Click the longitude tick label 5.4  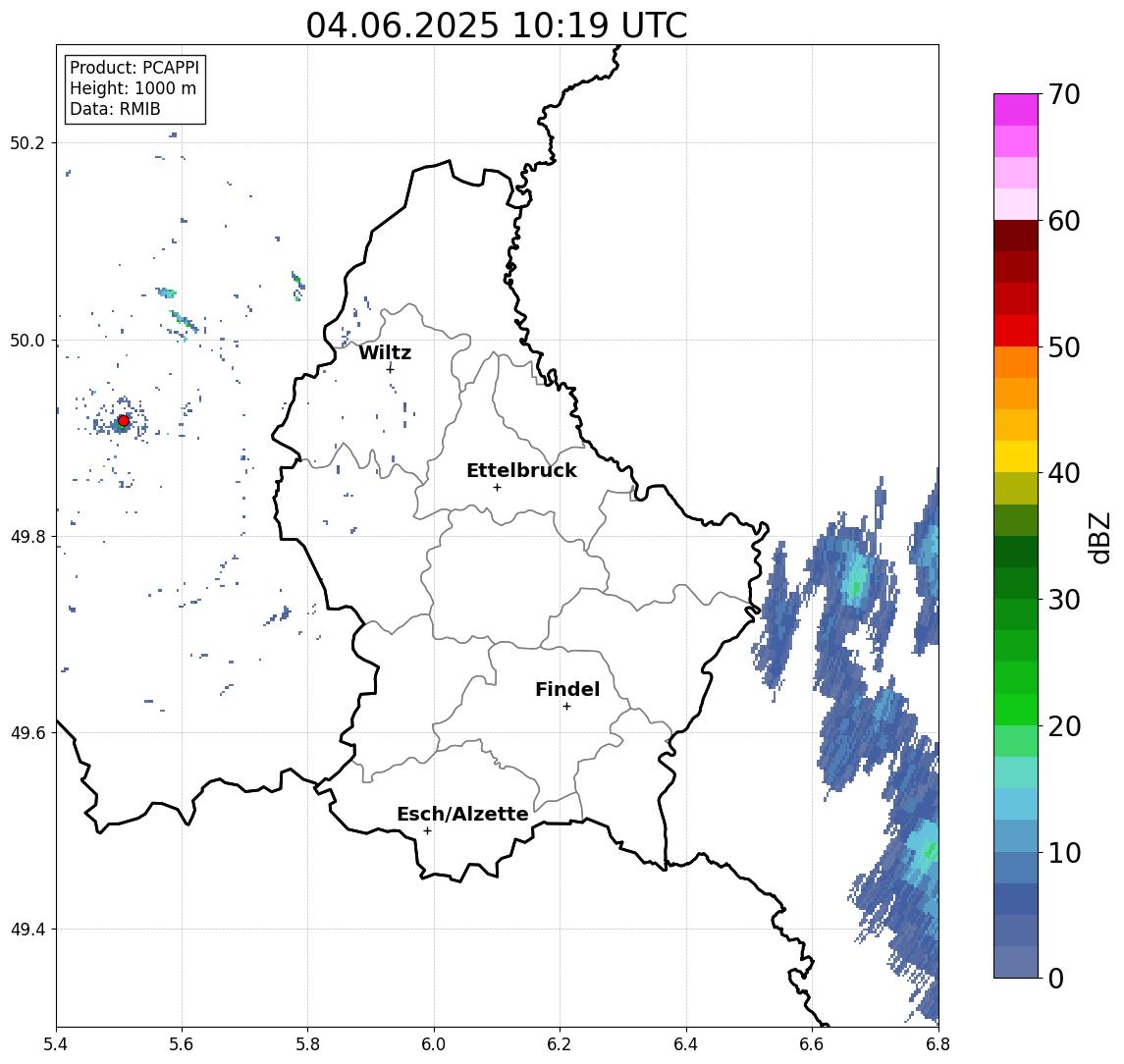(56, 1044)
